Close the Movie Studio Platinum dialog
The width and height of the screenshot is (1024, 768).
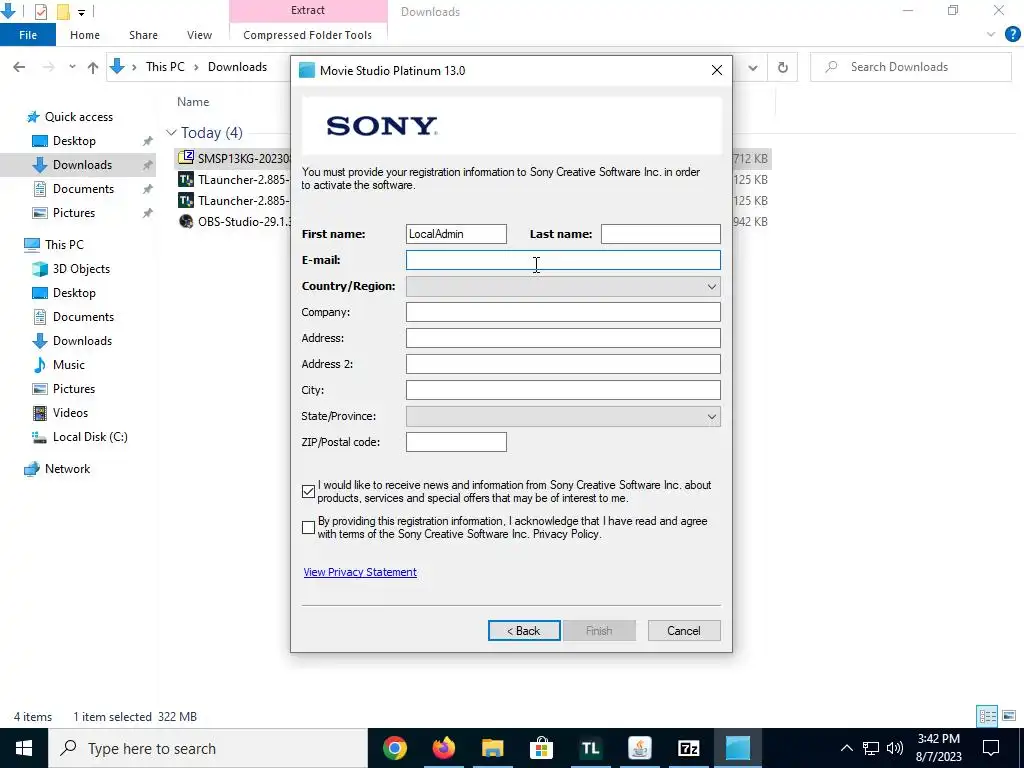coord(716,70)
